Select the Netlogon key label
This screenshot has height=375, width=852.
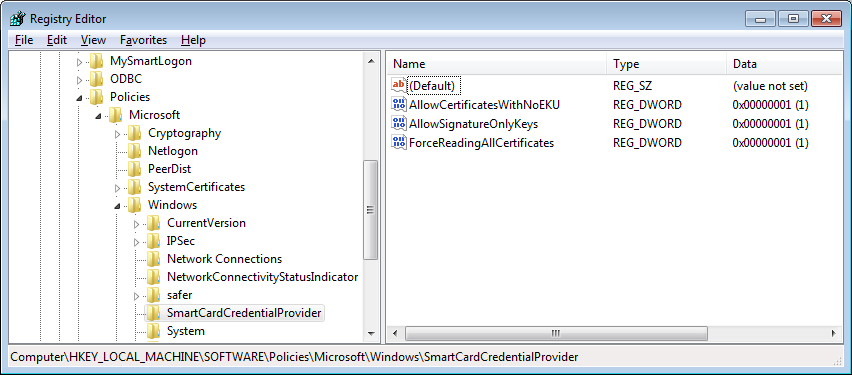click(x=173, y=151)
